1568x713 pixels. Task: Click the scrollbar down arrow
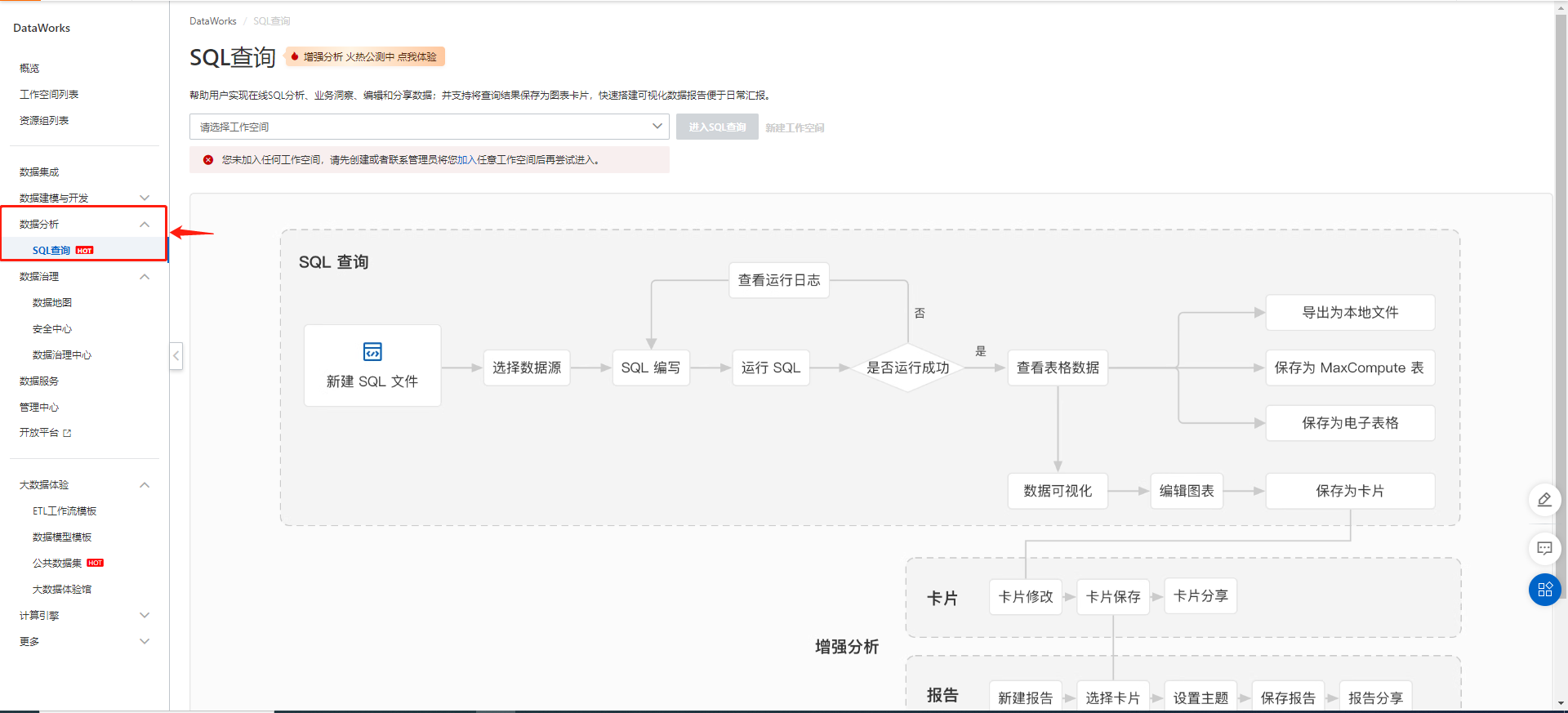pos(1561,702)
